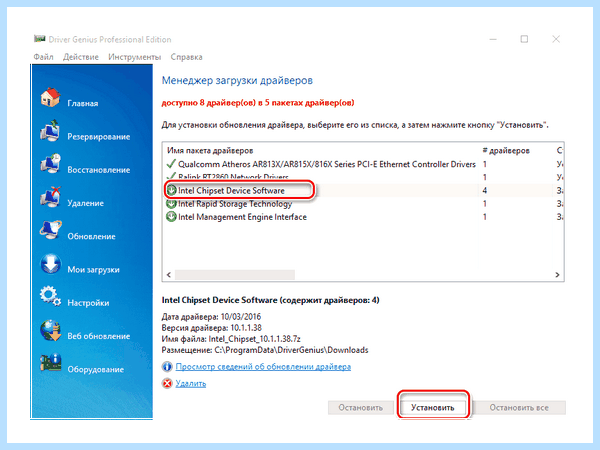Screen dimensions: 600x450
Task: Click the Остановить все button
Action: (519, 408)
